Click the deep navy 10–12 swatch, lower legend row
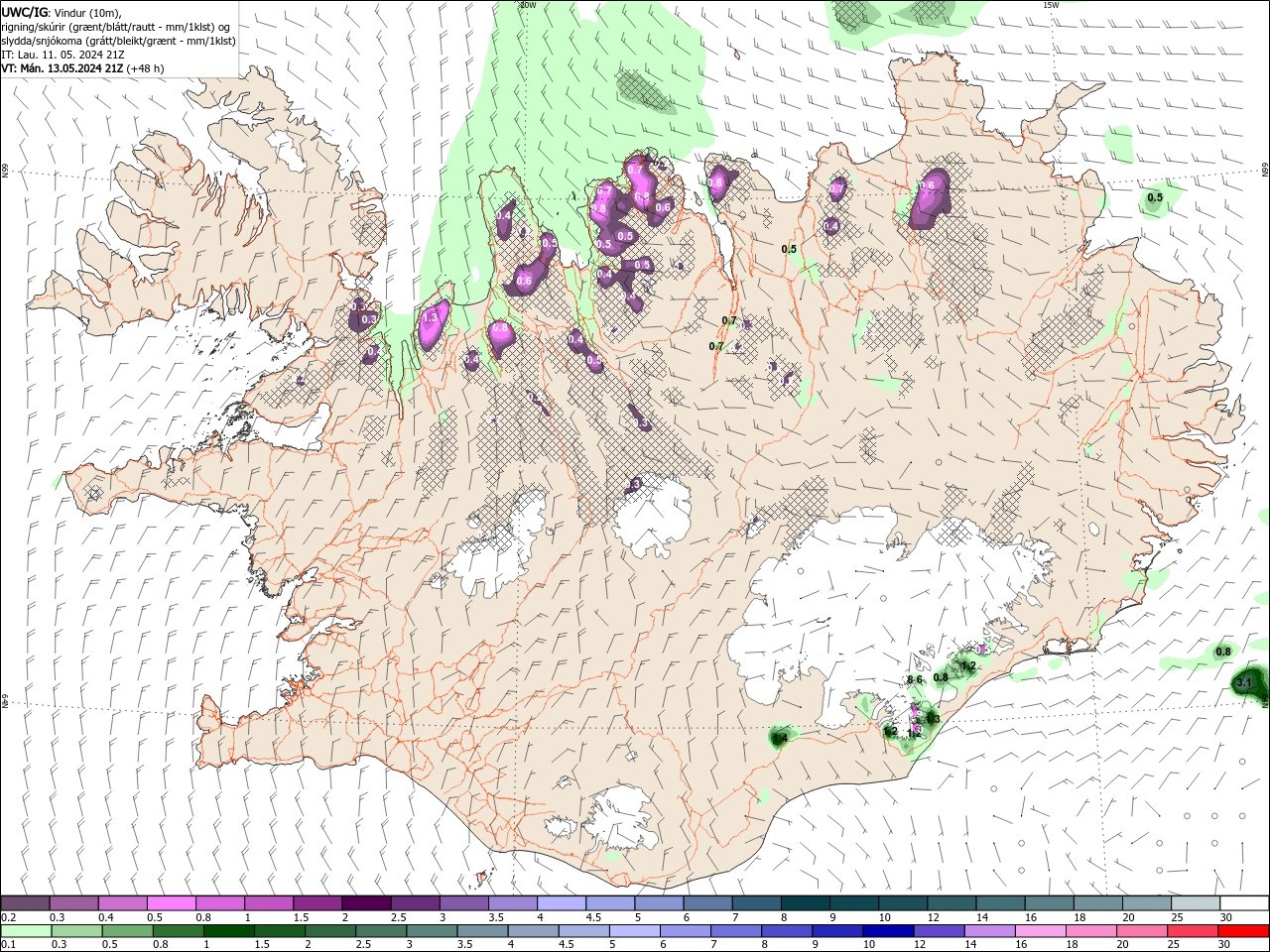Viewport: 1270px width, 952px height. click(887, 931)
